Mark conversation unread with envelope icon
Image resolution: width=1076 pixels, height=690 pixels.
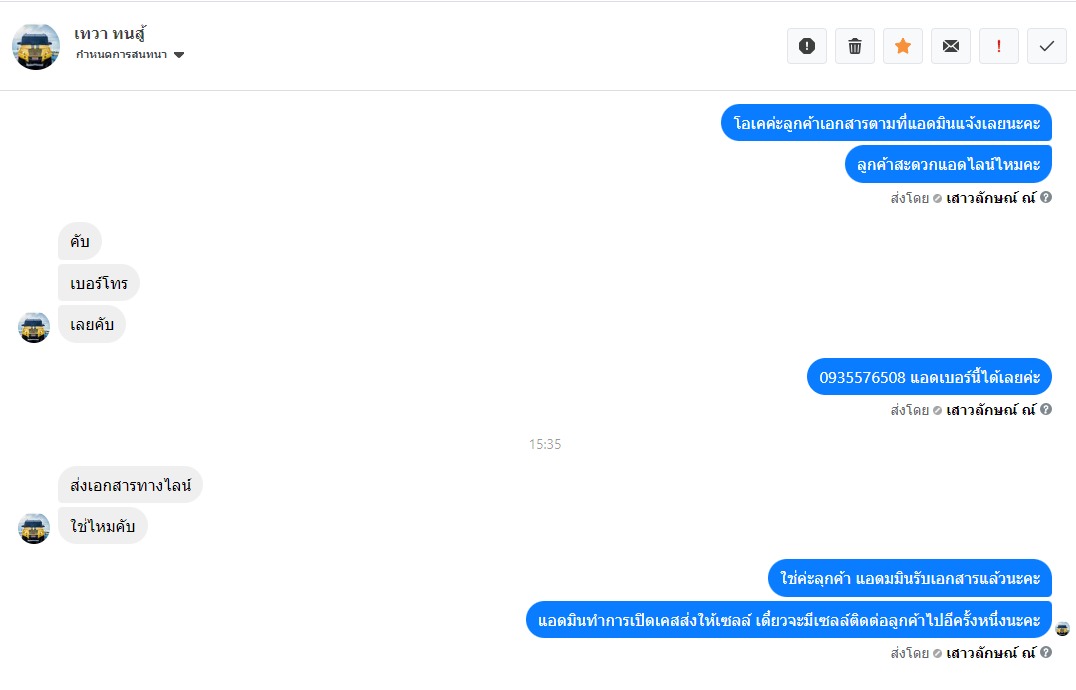(951, 46)
